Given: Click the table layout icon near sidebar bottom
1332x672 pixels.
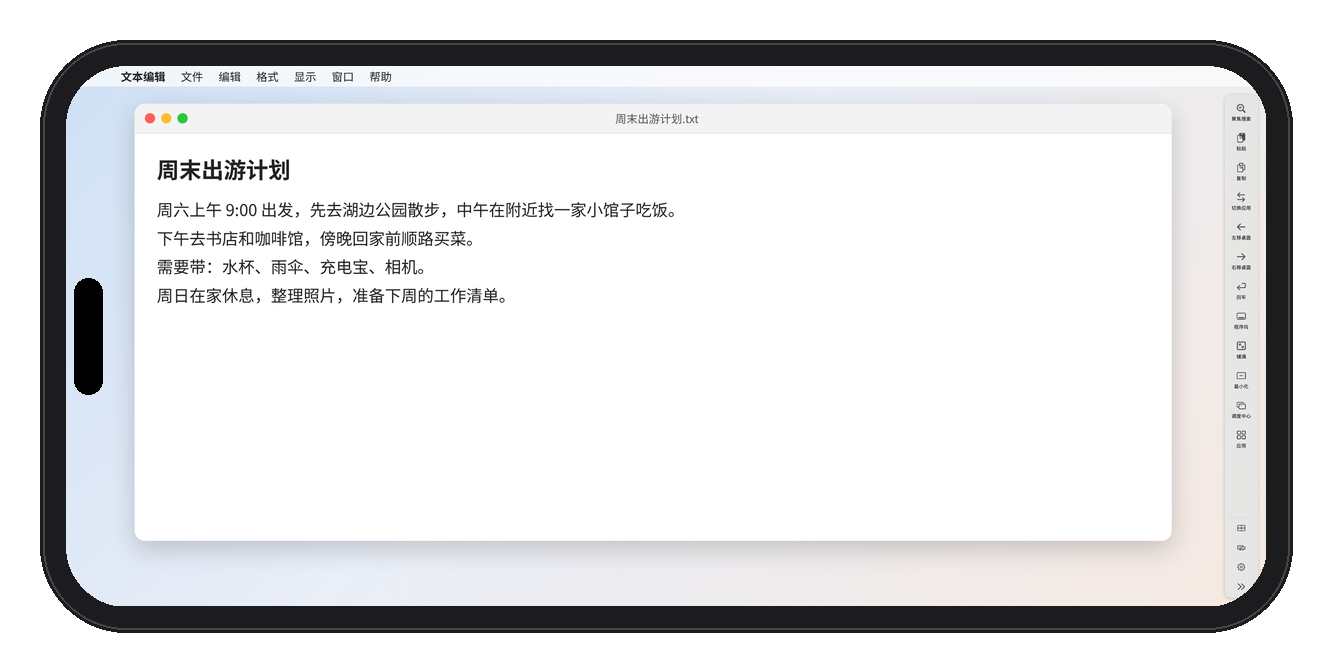Looking at the screenshot, I should tap(1241, 528).
